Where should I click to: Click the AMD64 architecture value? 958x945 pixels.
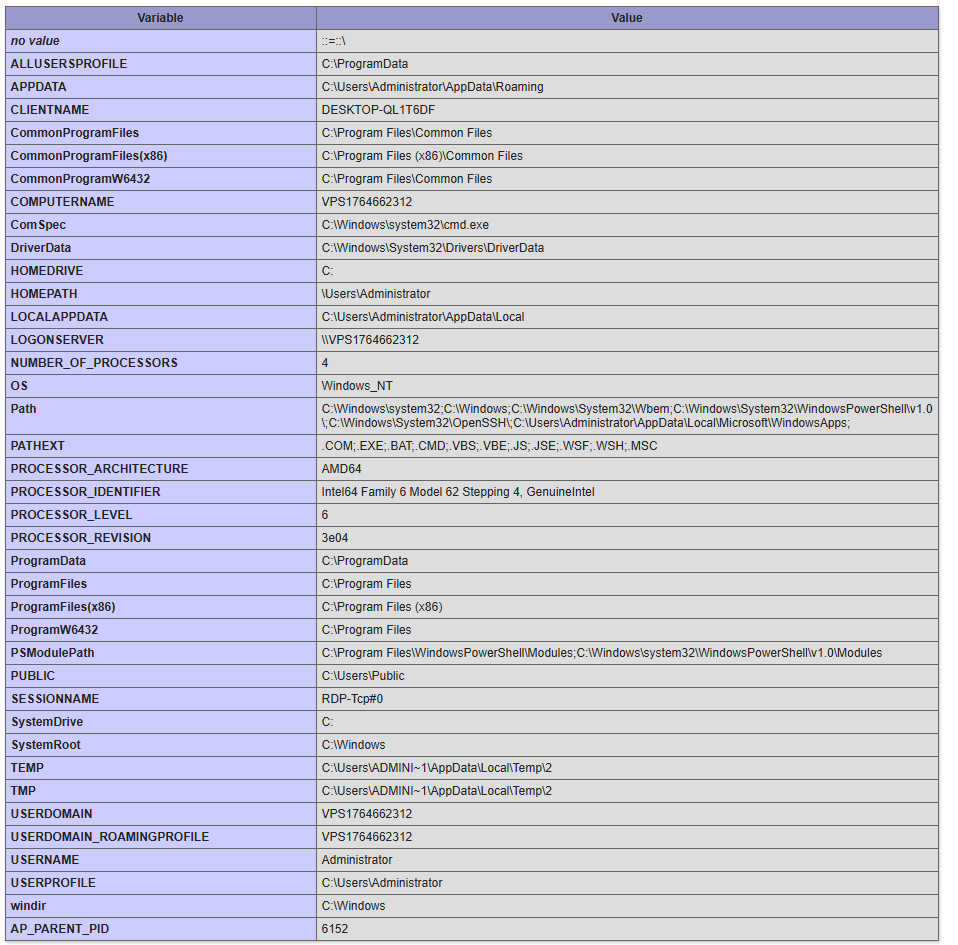[341, 469]
